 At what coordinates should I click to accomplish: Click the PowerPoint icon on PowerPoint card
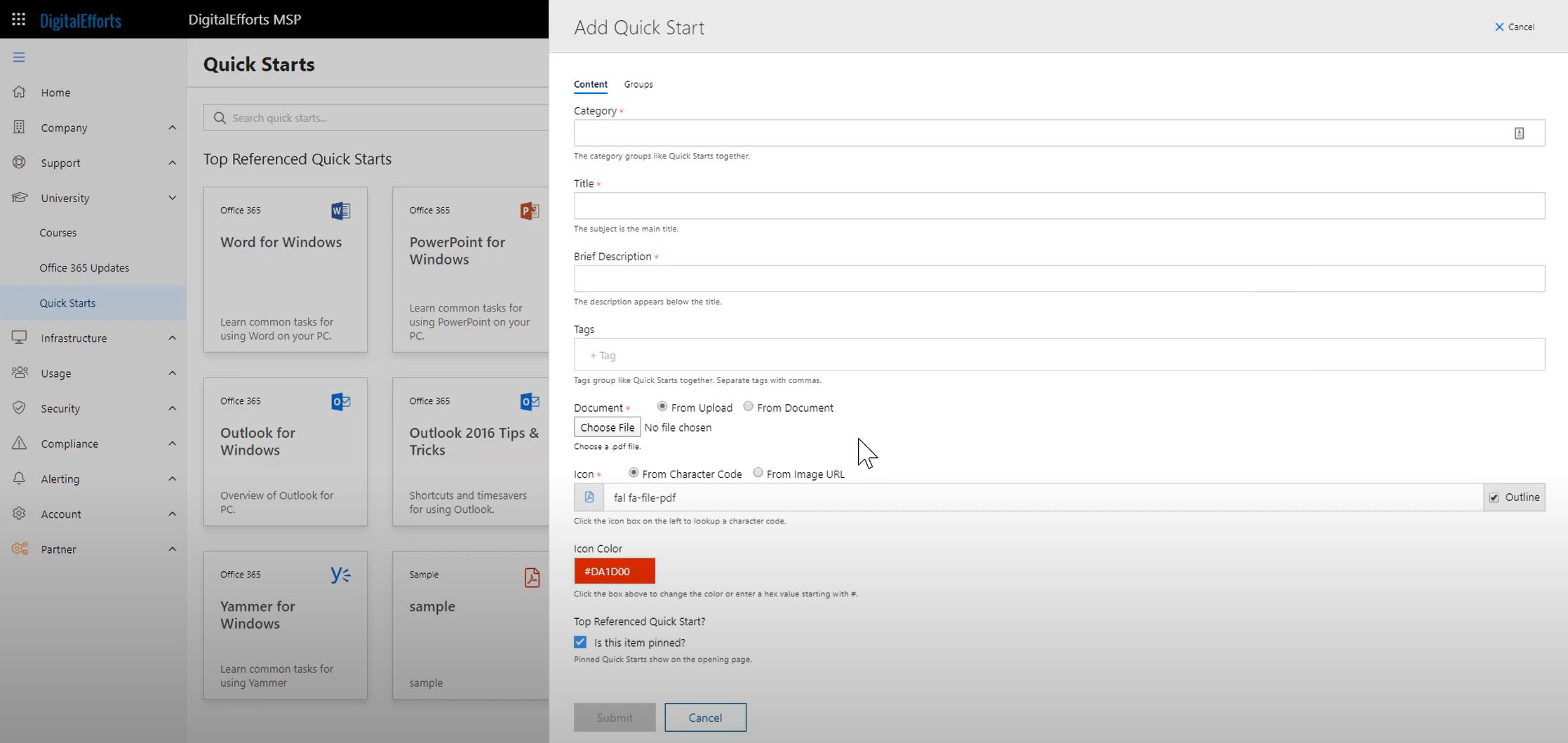pyautogui.click(x=530, y=210)
